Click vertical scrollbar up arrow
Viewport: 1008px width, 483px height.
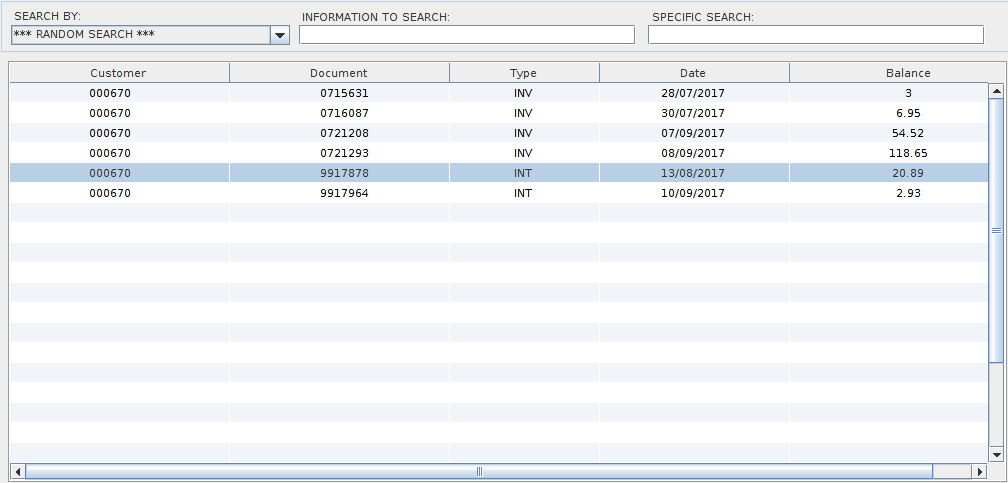click(x=995, y=92)
